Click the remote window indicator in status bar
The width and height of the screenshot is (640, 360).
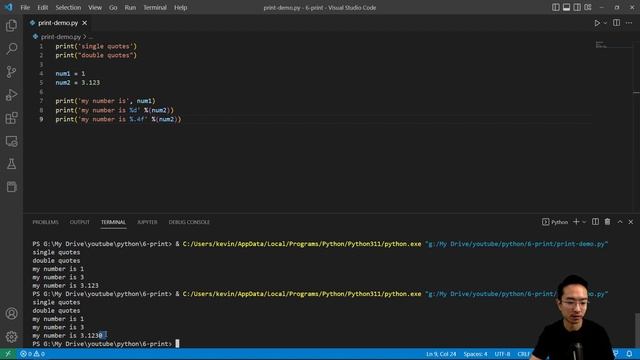7,354
